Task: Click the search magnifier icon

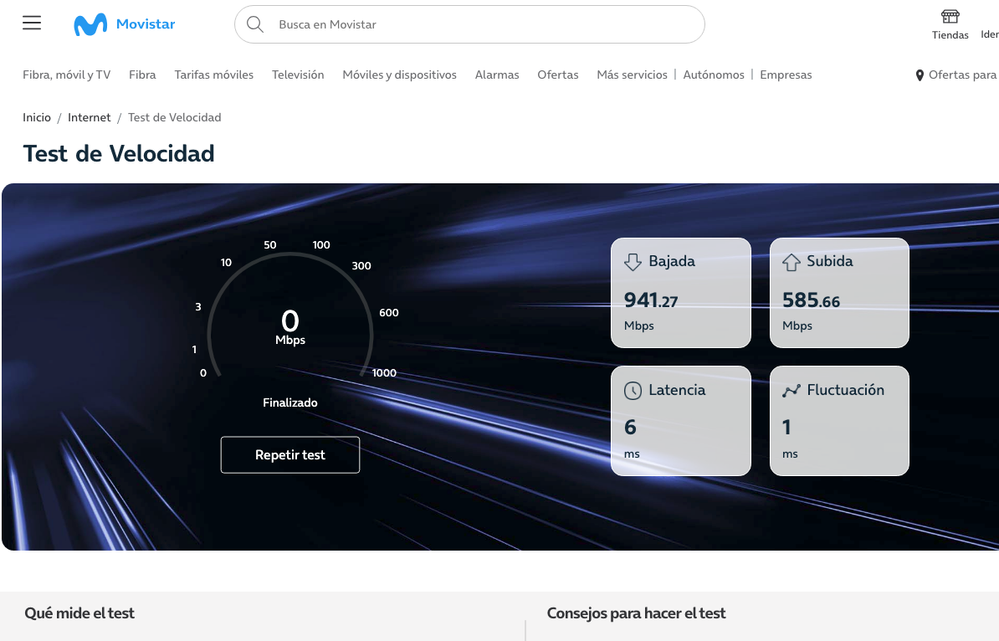Action: pos(255,24)
